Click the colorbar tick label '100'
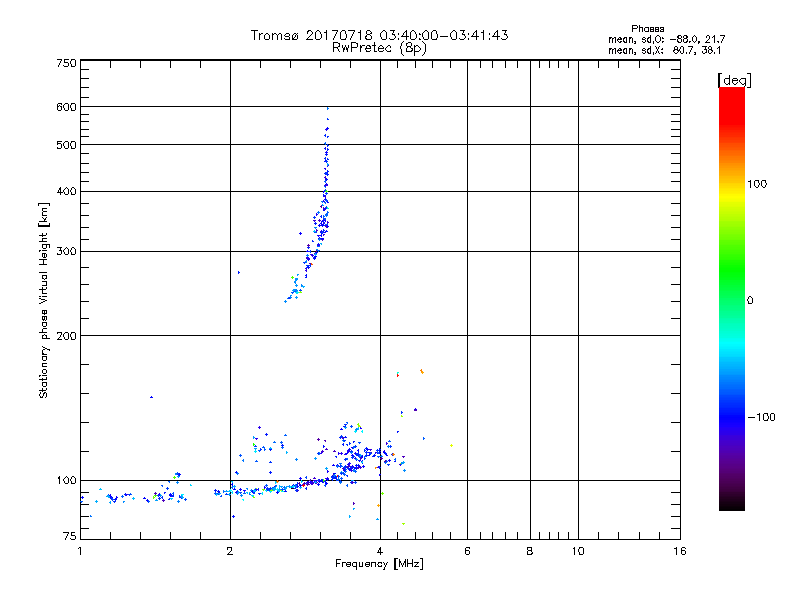This screenshot has height=600, width=800. tap(757, 184)
